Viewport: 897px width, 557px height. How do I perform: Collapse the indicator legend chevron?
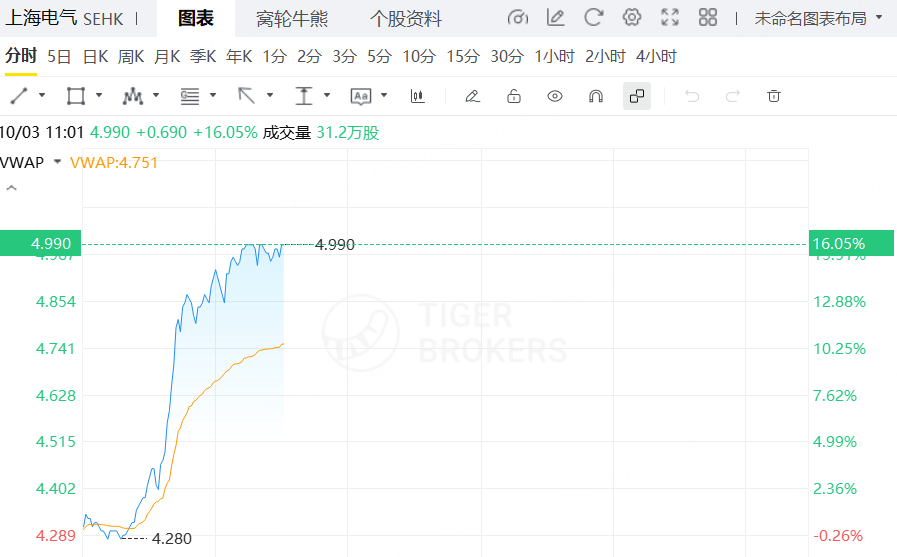click(11, 188)
